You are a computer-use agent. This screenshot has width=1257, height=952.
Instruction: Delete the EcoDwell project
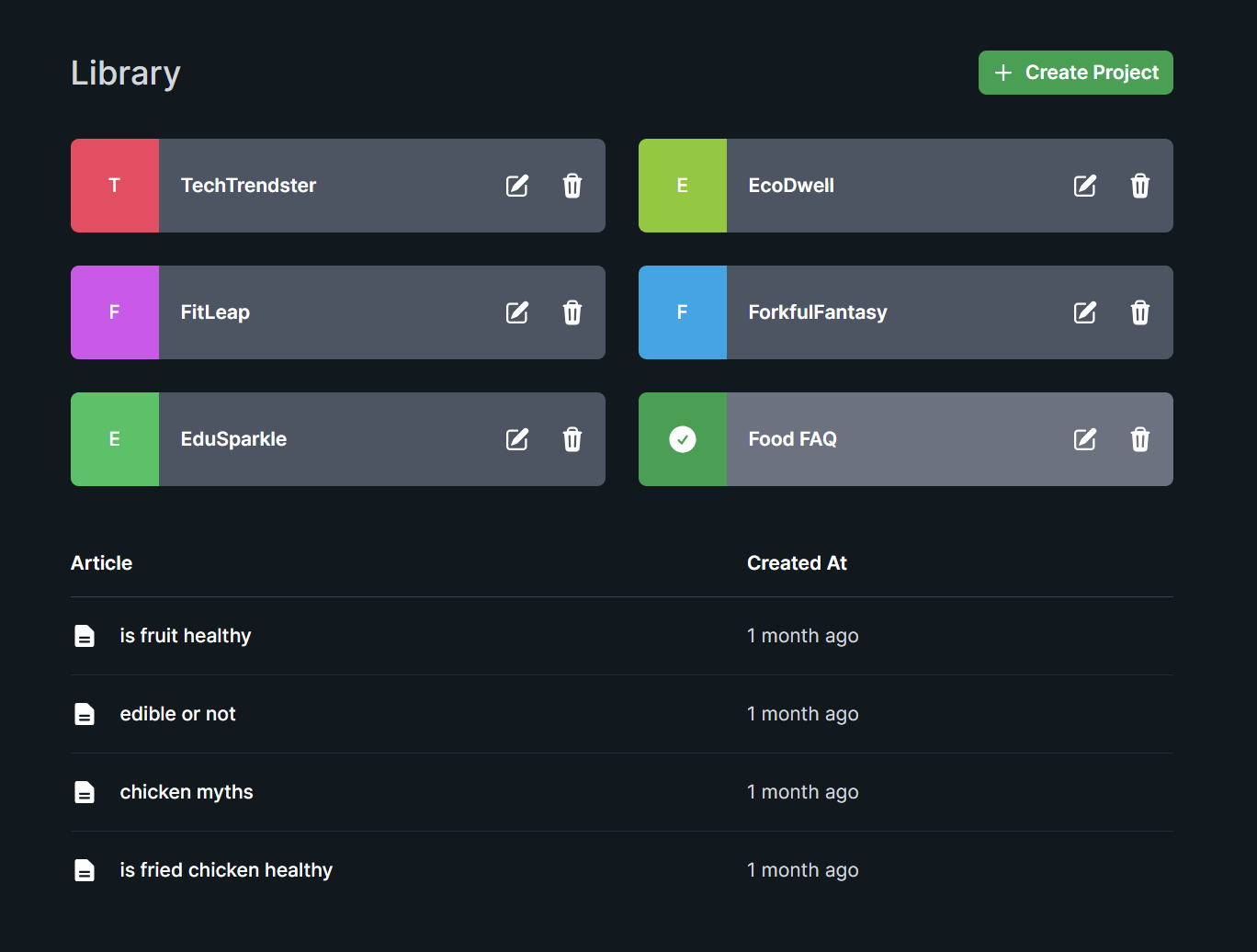[1140, 186]
